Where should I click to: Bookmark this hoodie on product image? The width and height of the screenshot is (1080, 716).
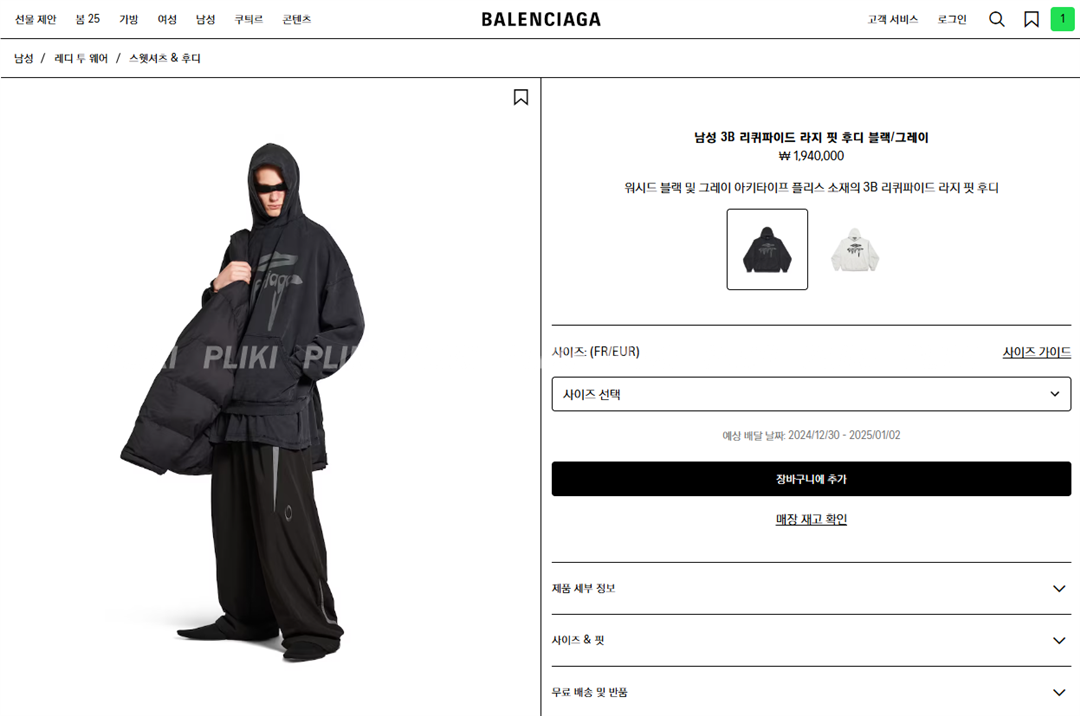[521, 97]
